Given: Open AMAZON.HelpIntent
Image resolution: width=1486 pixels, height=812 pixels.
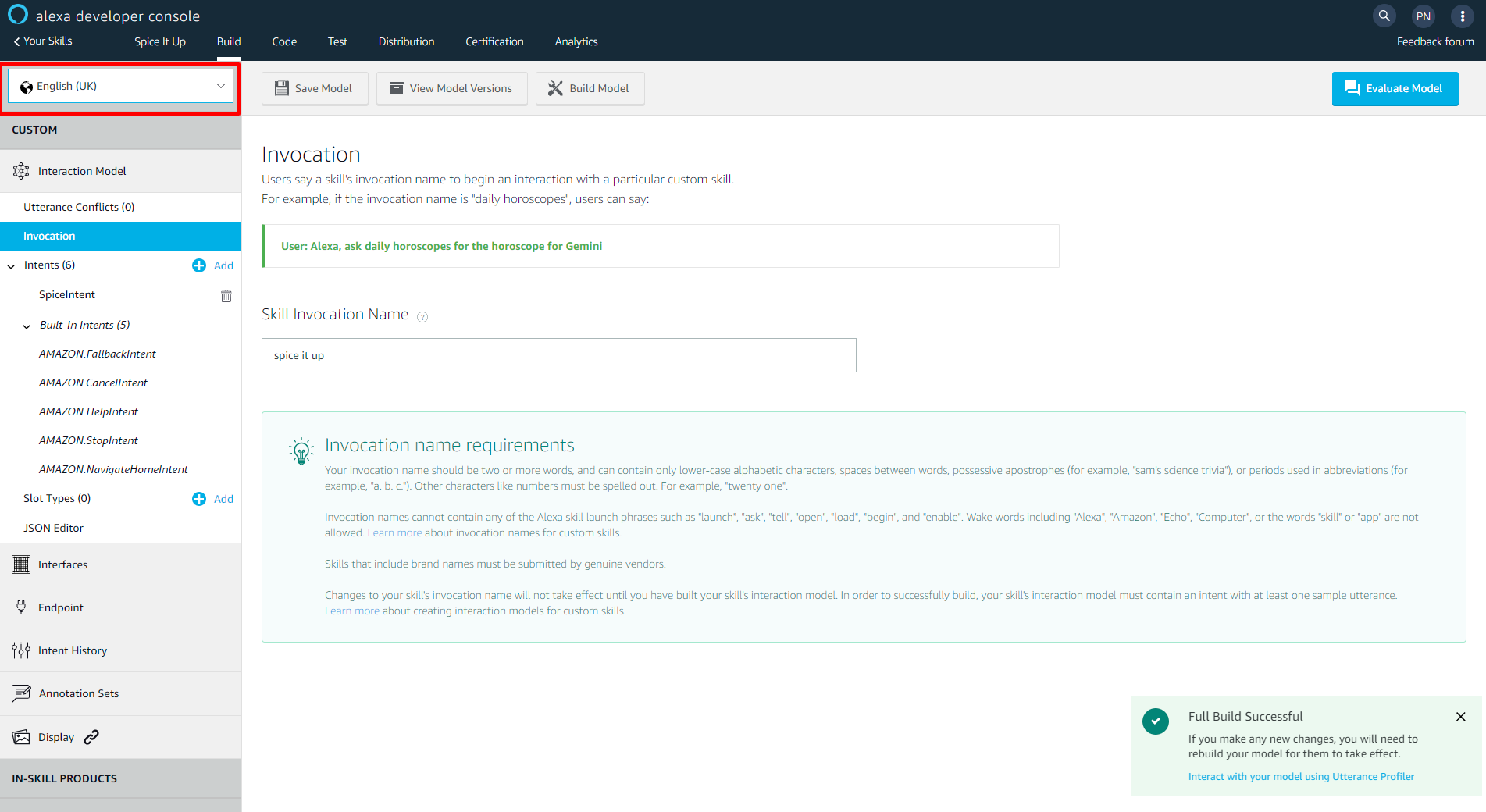Looking at the screenshot, I should [x=88, y=411].
